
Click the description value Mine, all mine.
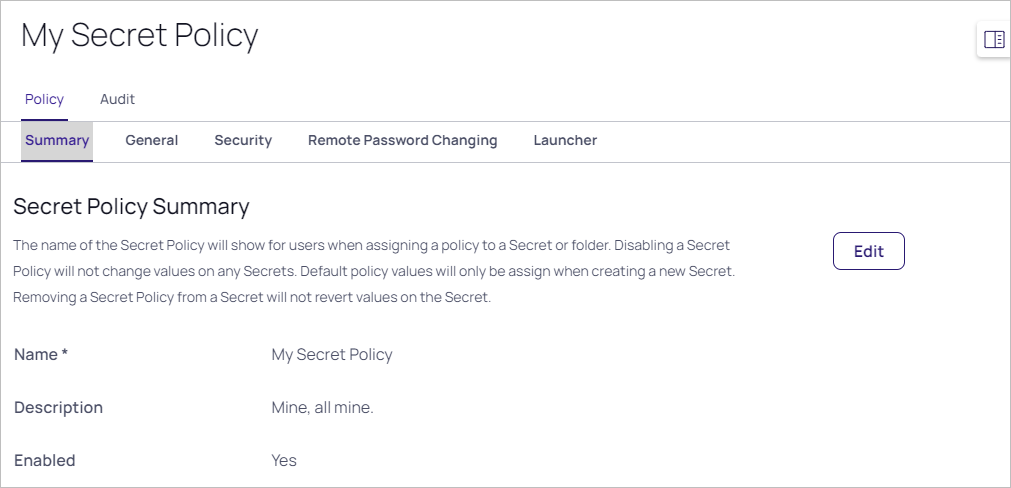tap(322, 407)
